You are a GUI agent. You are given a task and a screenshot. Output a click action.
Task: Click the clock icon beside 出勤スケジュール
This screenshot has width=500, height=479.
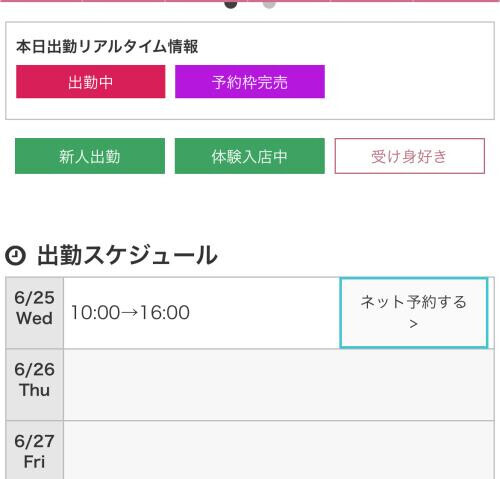15,256
